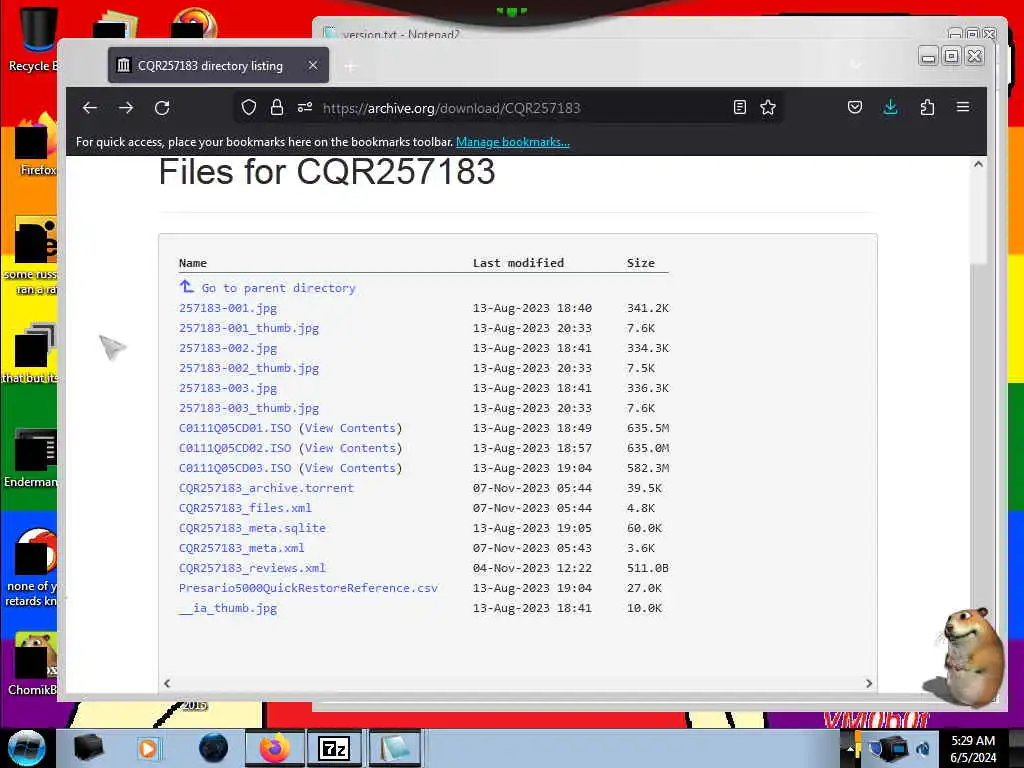
Task: Click the taskbar clock showing 5:29 AM
Action: 973,749
